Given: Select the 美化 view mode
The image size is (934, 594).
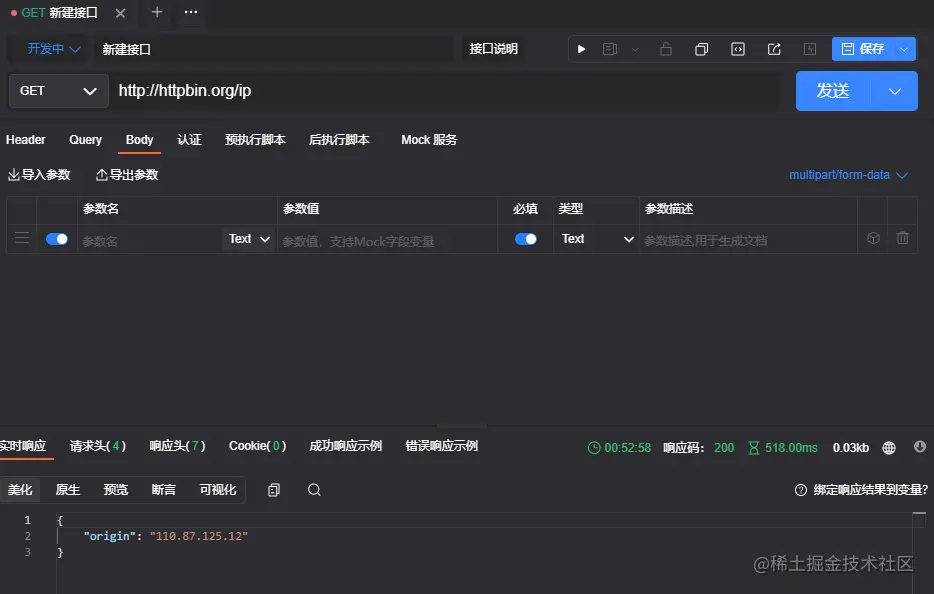Looking at the screenshot, I should tap(20, 490).
